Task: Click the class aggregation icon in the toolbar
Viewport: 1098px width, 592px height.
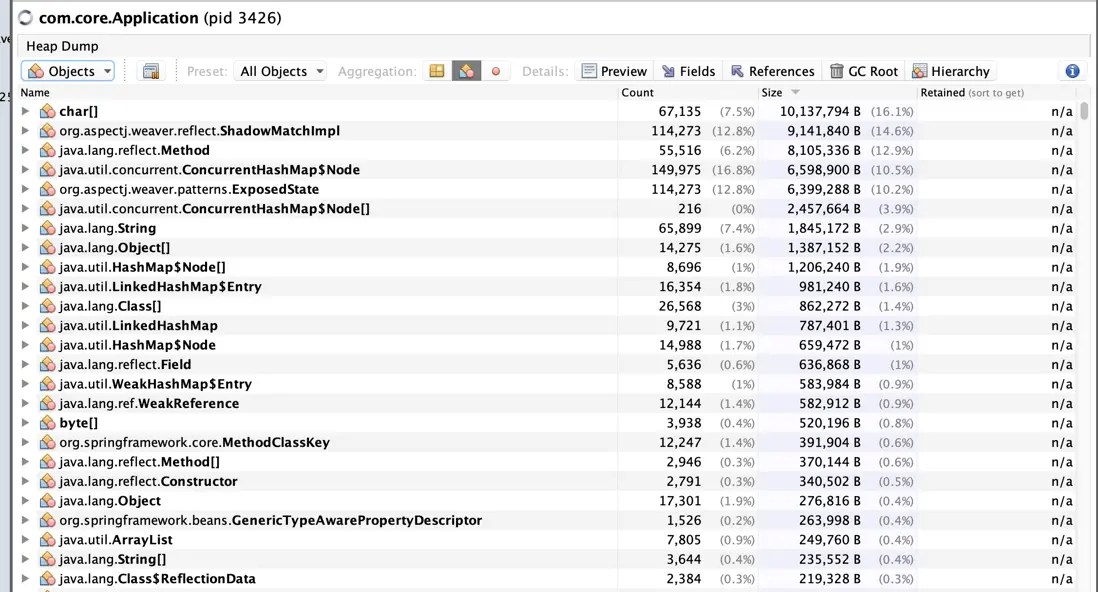Action: 464,71
